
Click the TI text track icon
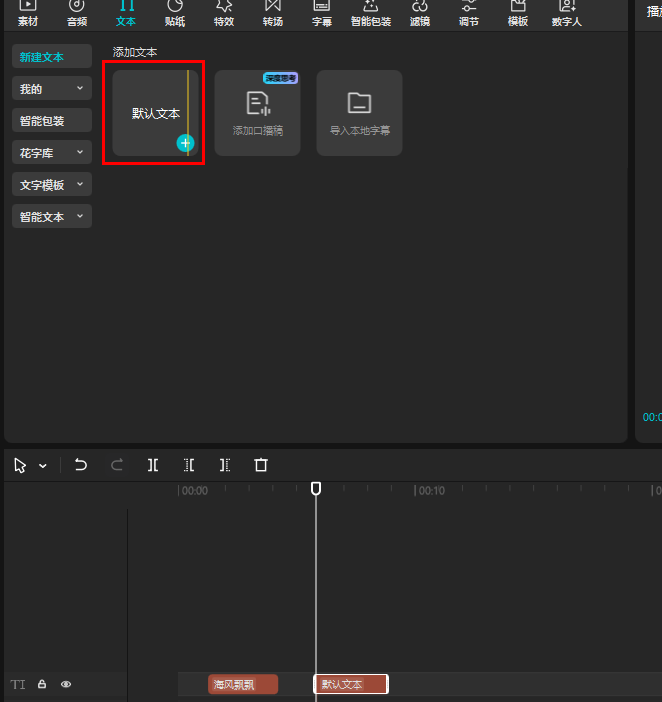click(18, 685)
